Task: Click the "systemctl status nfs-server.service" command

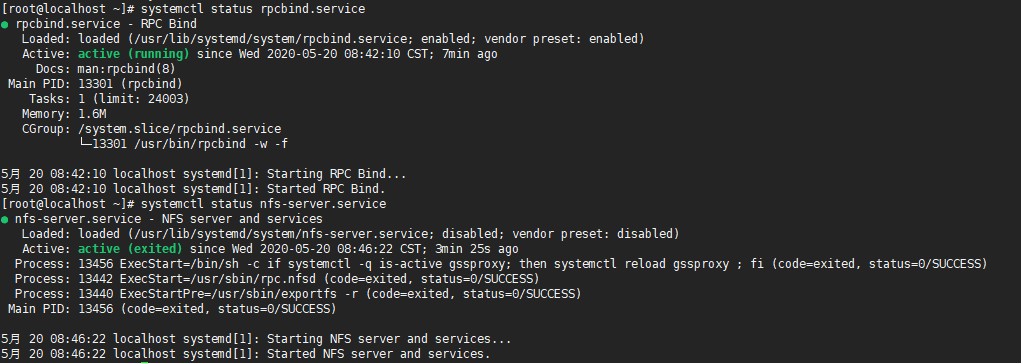Action: tap(264, 204)
